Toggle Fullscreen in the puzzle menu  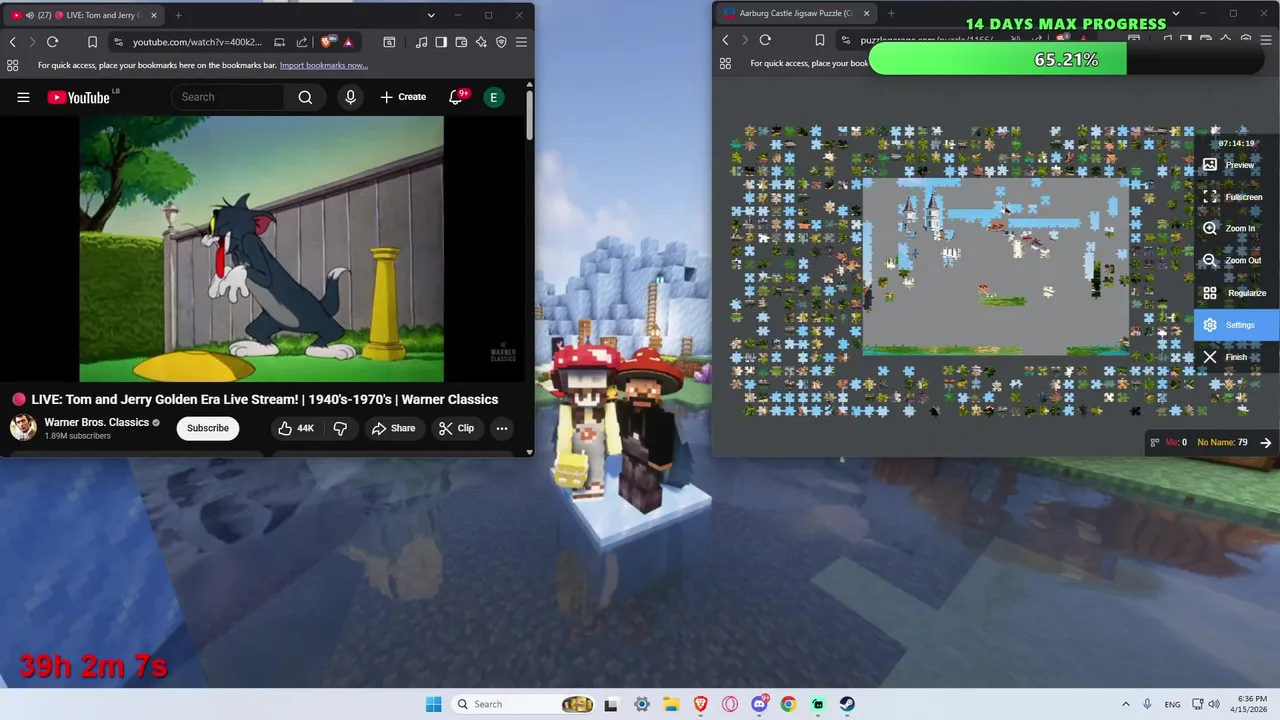pos(1237,197)
